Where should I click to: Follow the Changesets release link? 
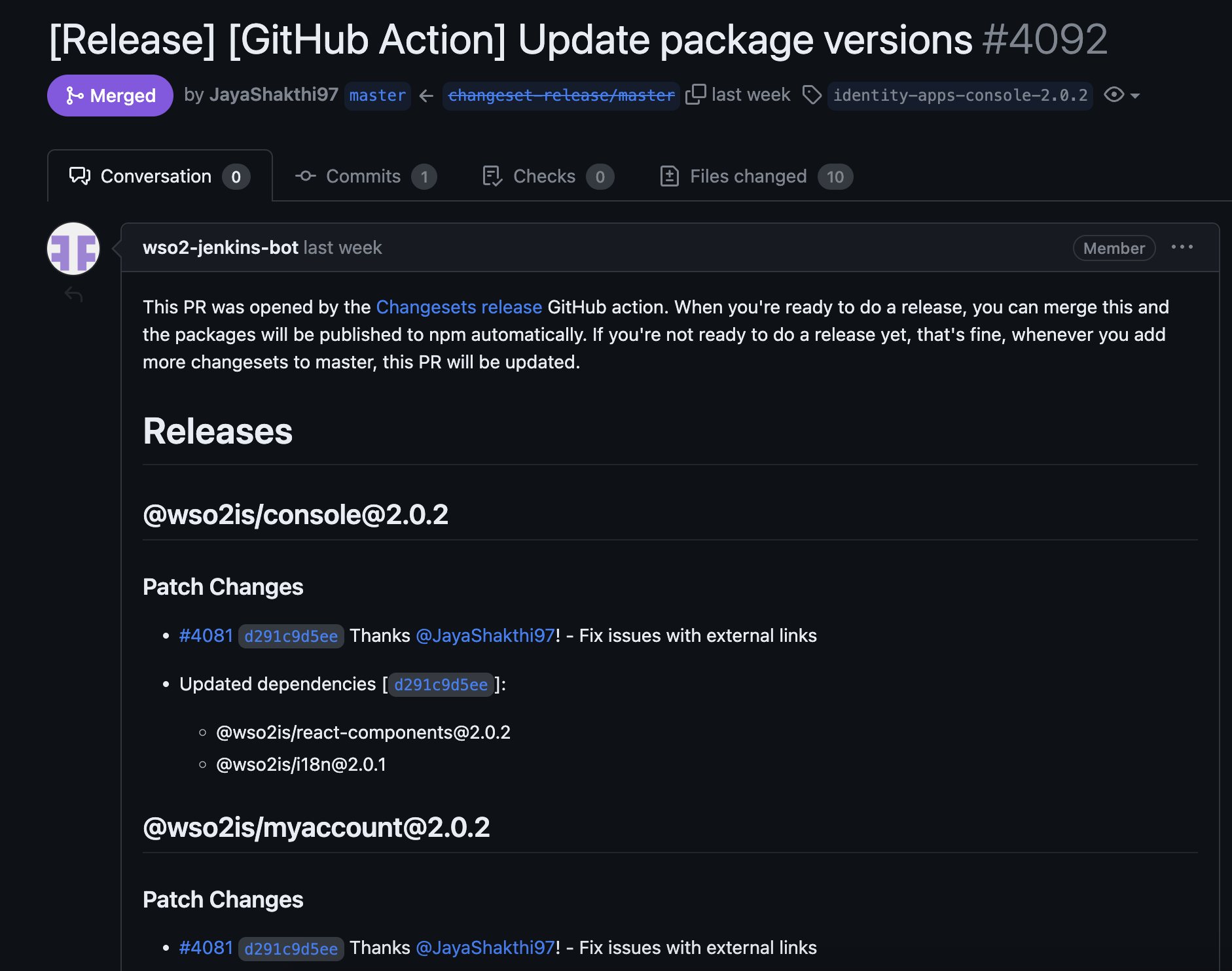tap(459, 307)
